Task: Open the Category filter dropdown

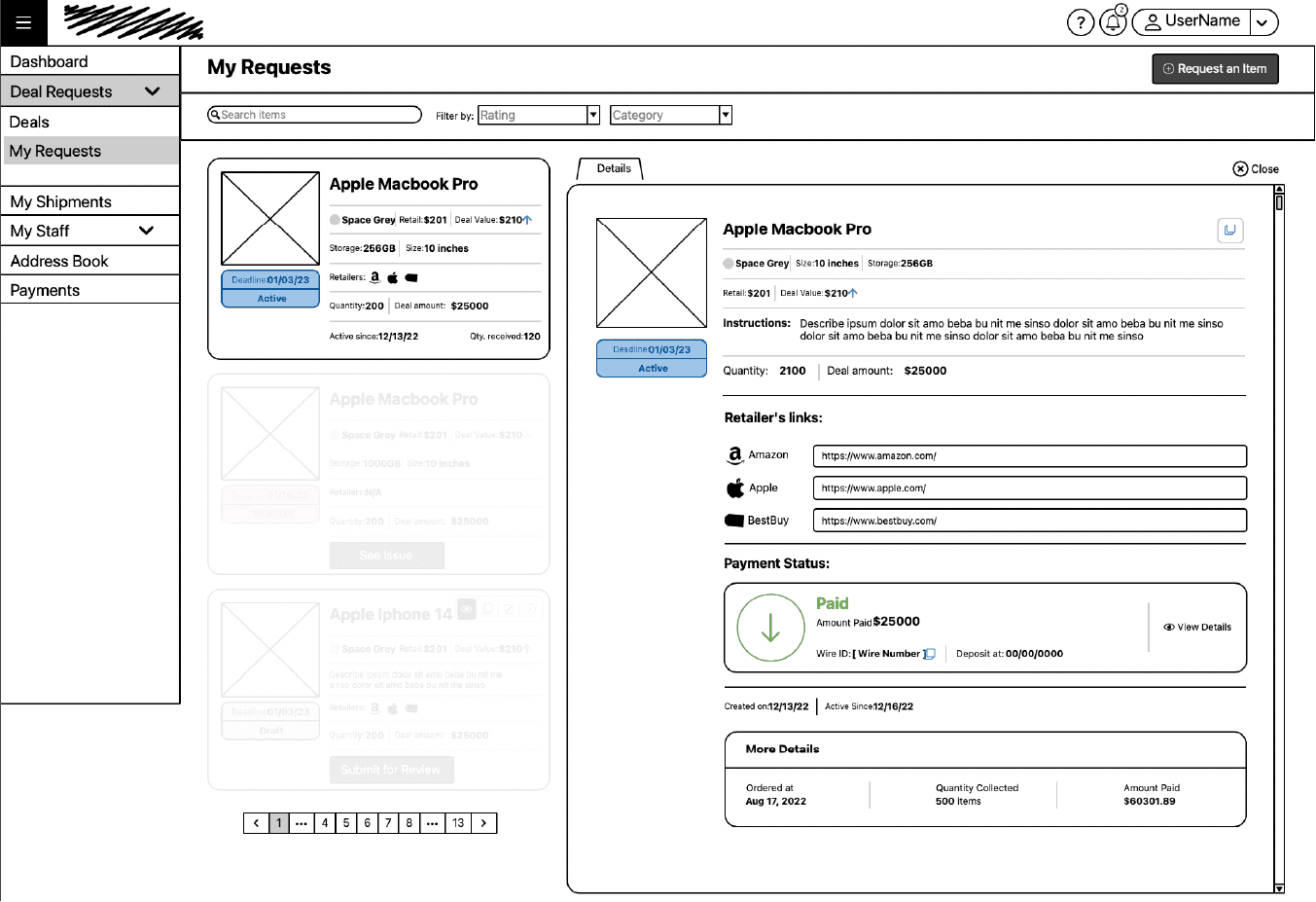Action: click(725, 115)
